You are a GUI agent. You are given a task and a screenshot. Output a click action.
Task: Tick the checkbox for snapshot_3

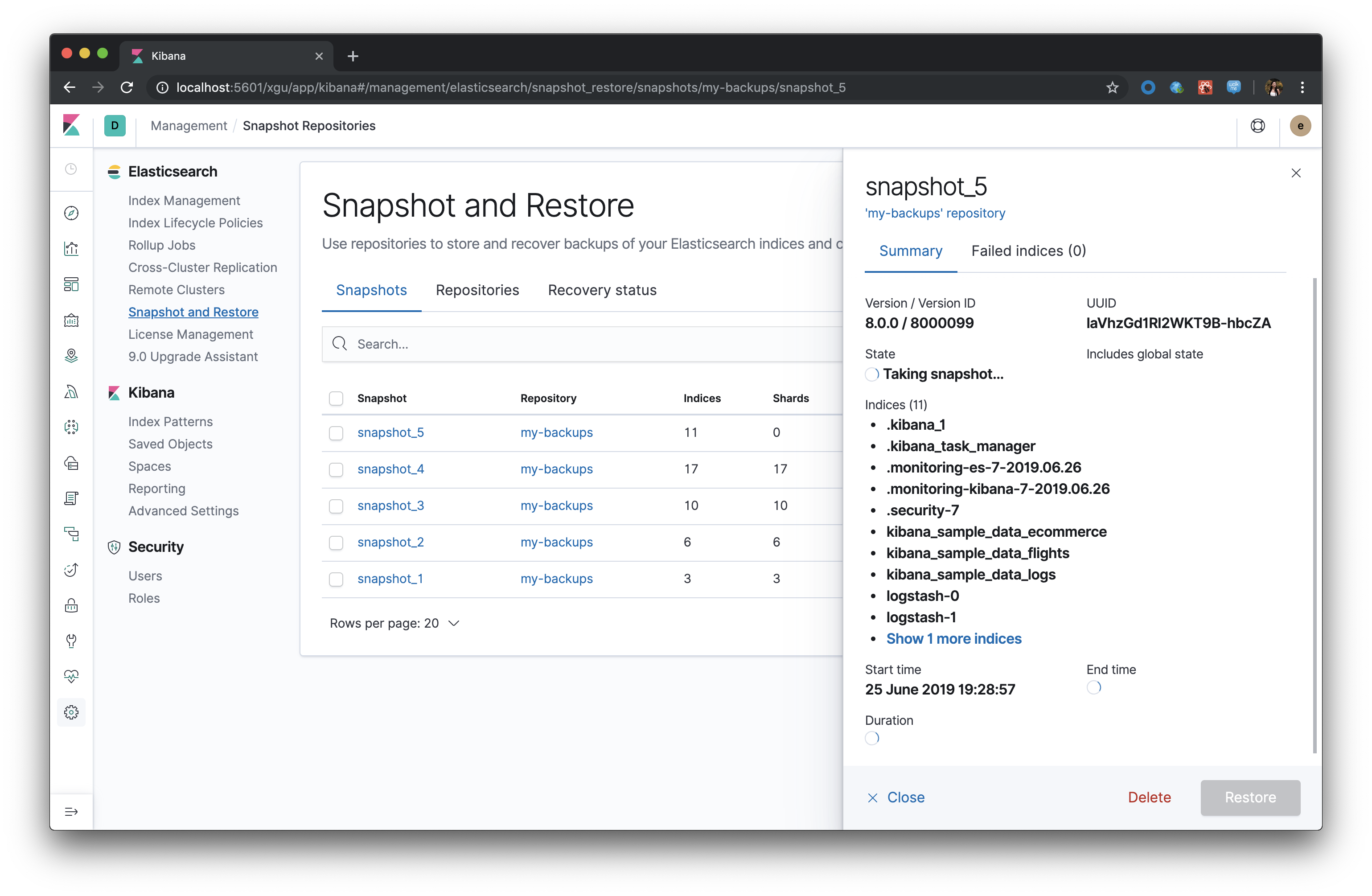tap(336, 506)
